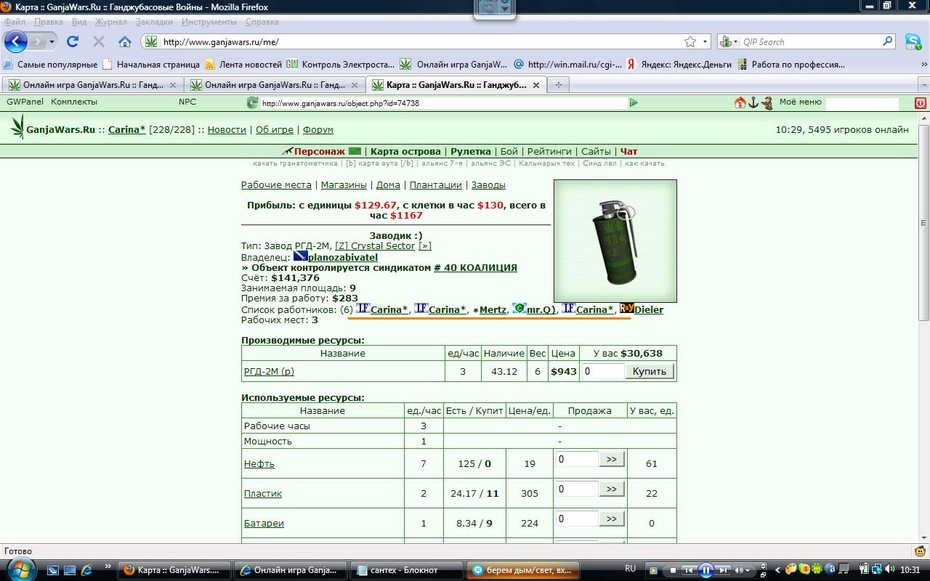Go to Firefox home page icon

pyautogui.click(x=125, y=42)
